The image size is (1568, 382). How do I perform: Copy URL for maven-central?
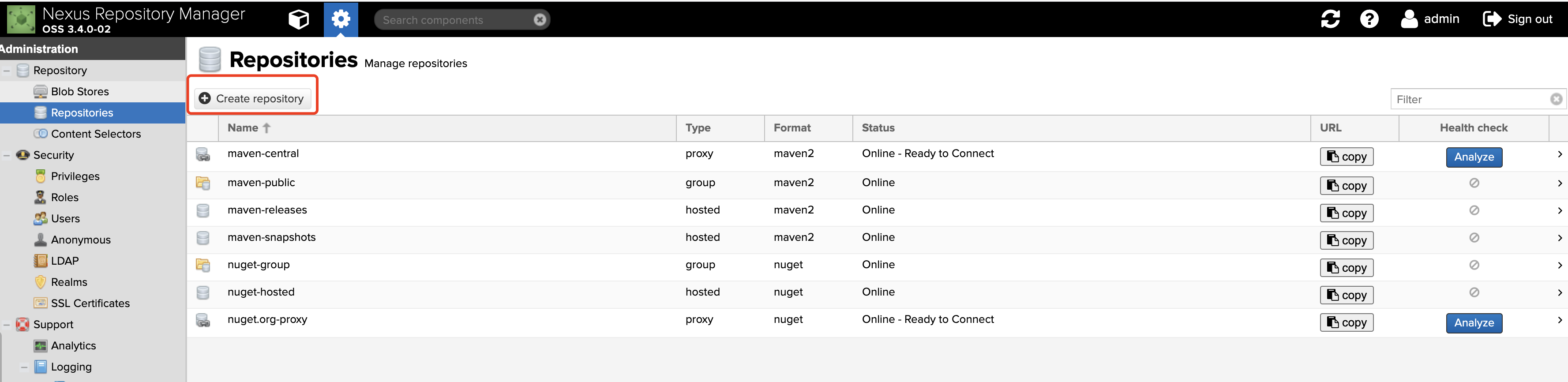(x=1347, y=157)
